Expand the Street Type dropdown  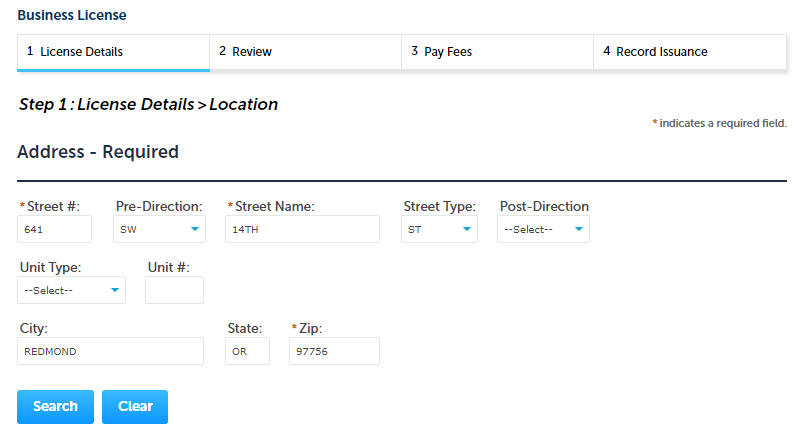[x=439, y=229]
